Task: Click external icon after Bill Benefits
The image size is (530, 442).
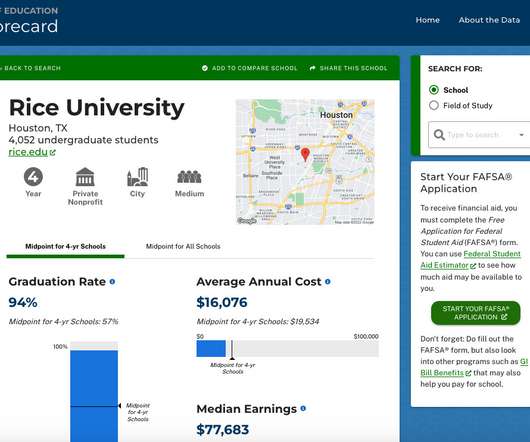Action: (x=468, y=373)
